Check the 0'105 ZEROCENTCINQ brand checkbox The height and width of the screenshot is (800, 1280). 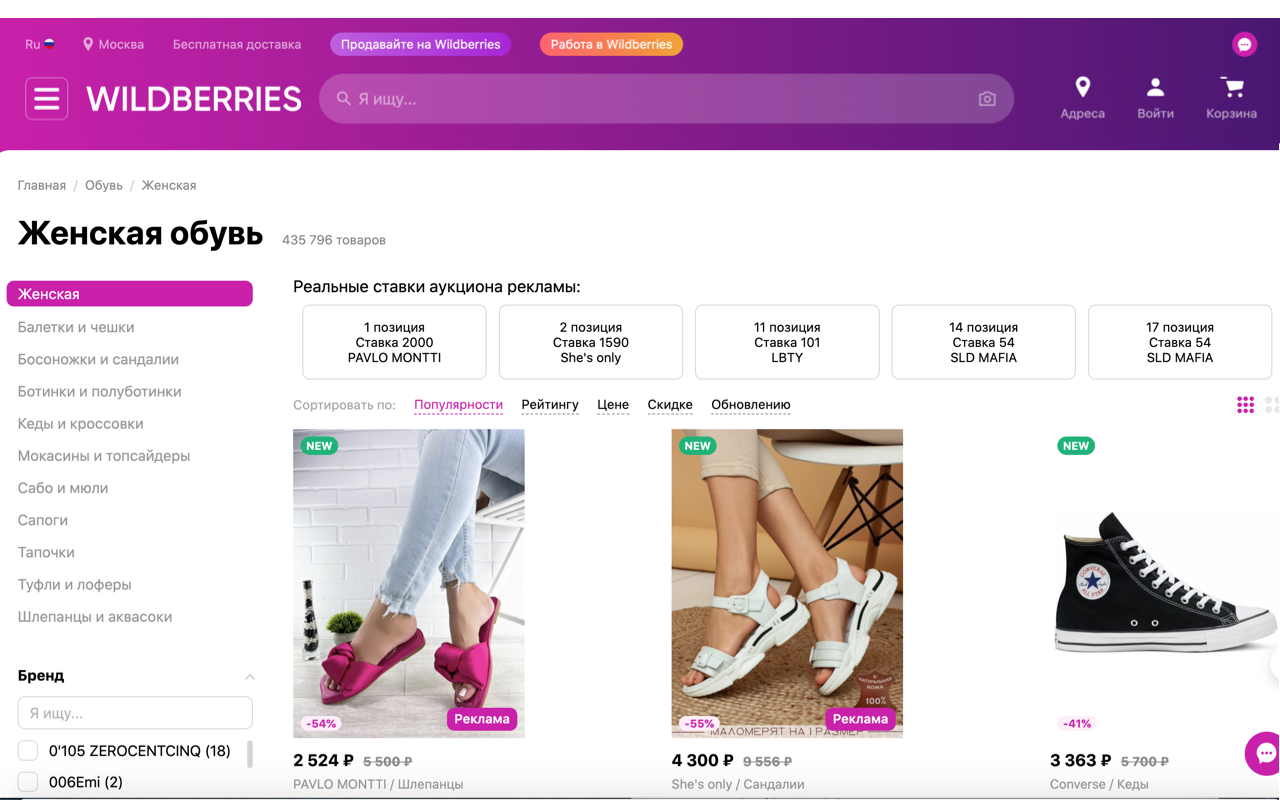[x=28, y=751]
